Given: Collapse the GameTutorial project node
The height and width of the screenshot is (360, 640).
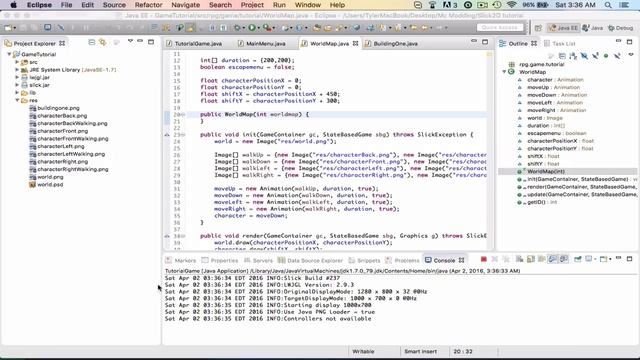Looking at the screenshot, I should pos(9,54).
